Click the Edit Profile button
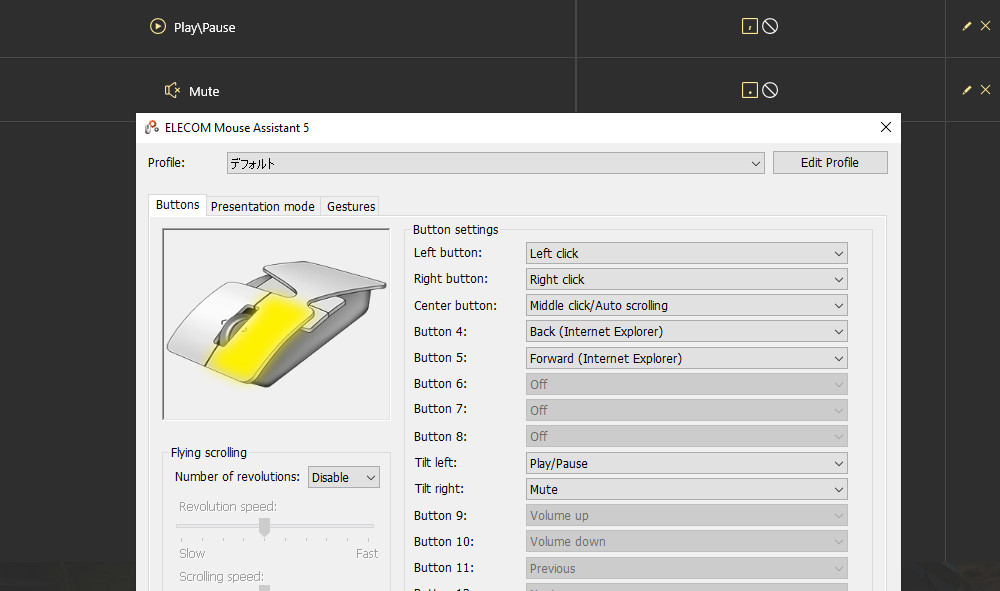 coord(830,163)
